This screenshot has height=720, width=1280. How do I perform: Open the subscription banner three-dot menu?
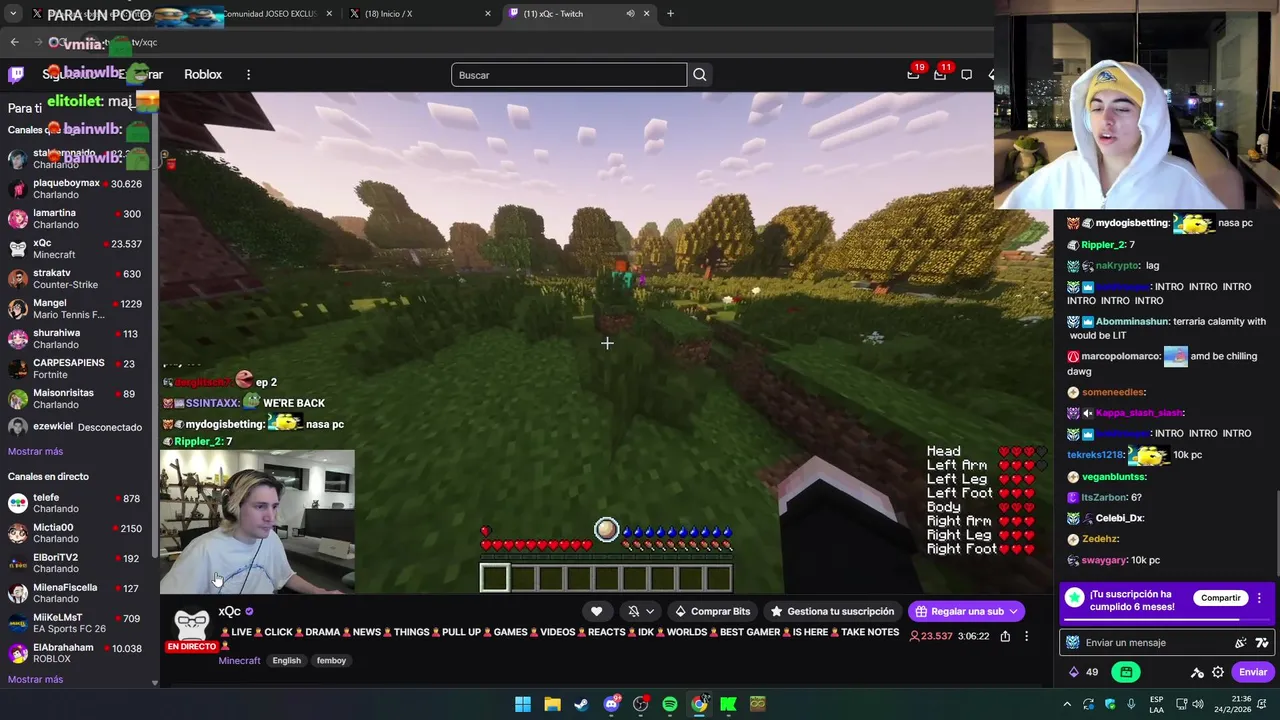[1260, 598]
